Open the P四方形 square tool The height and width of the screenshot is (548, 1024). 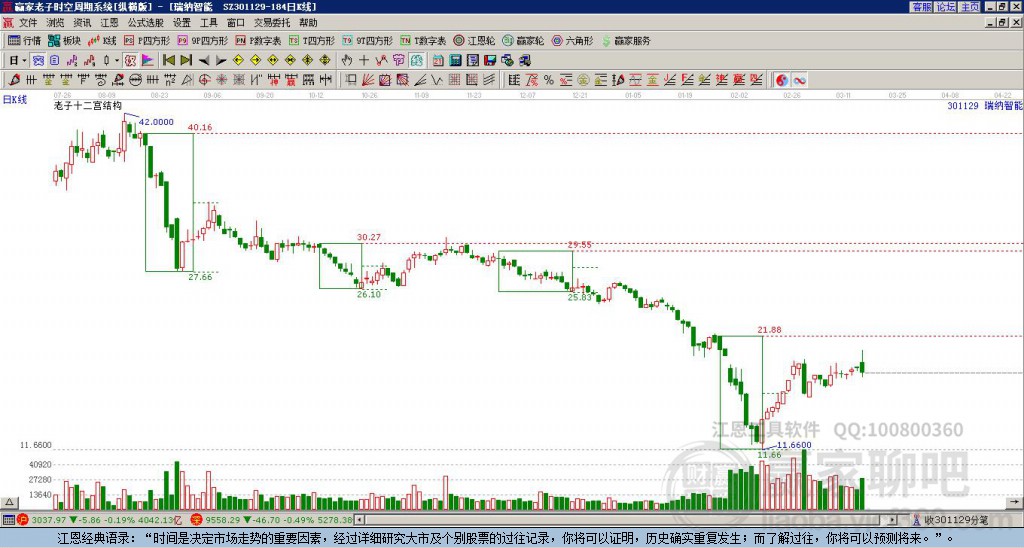(x=147, y=40)
